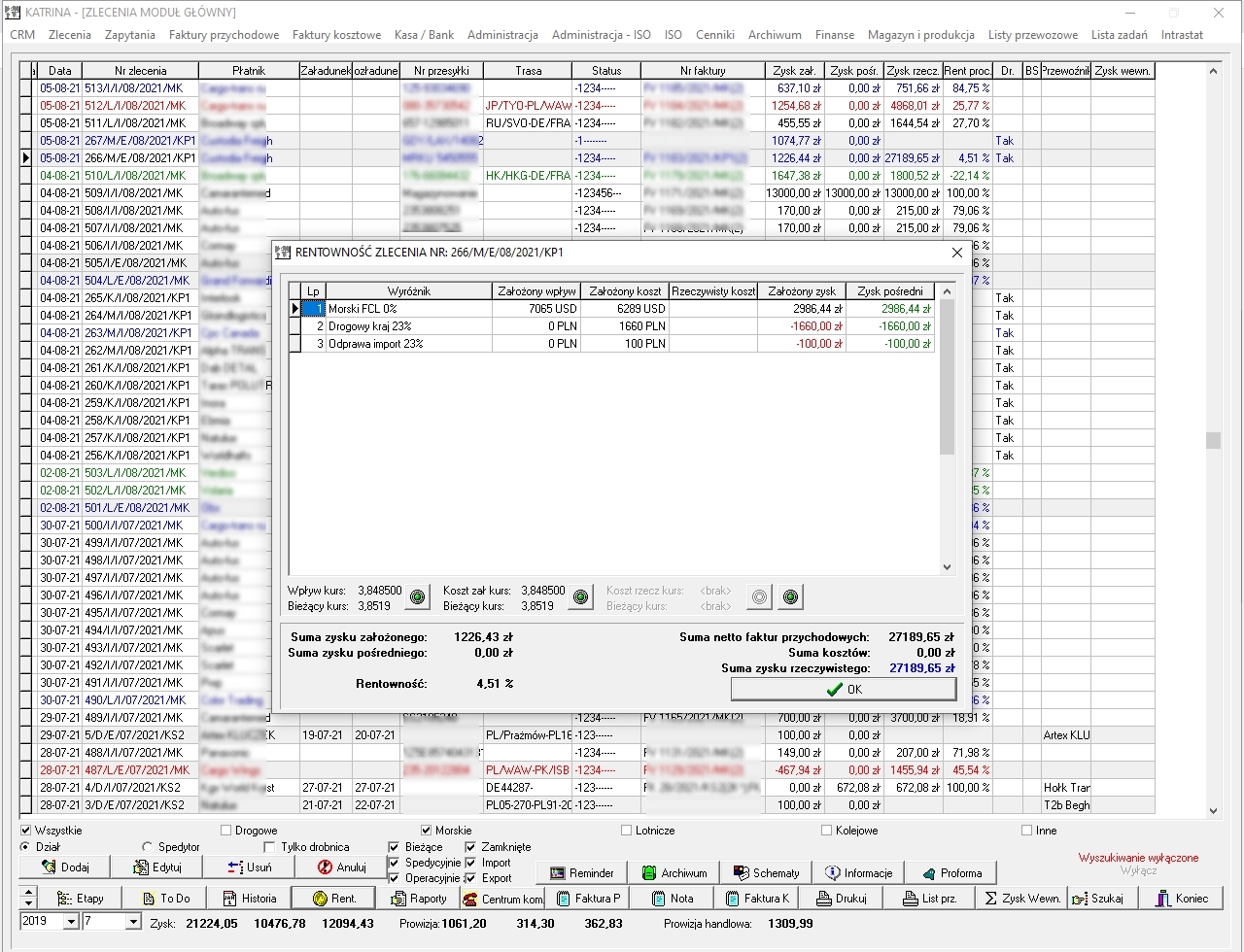Uncheck the Bieżące checkbox
This screenshot has height=952, width=1244.
(x=394, y=847)
